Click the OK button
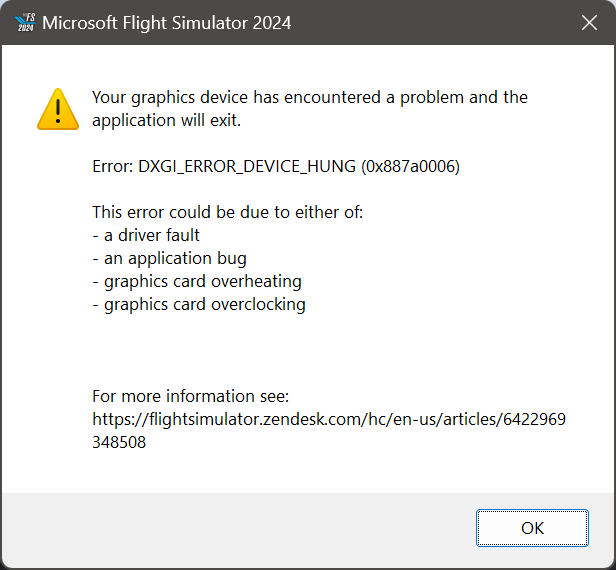Image resolution: width=616 pixels, height=570 pixels. (x=532, y=527)
